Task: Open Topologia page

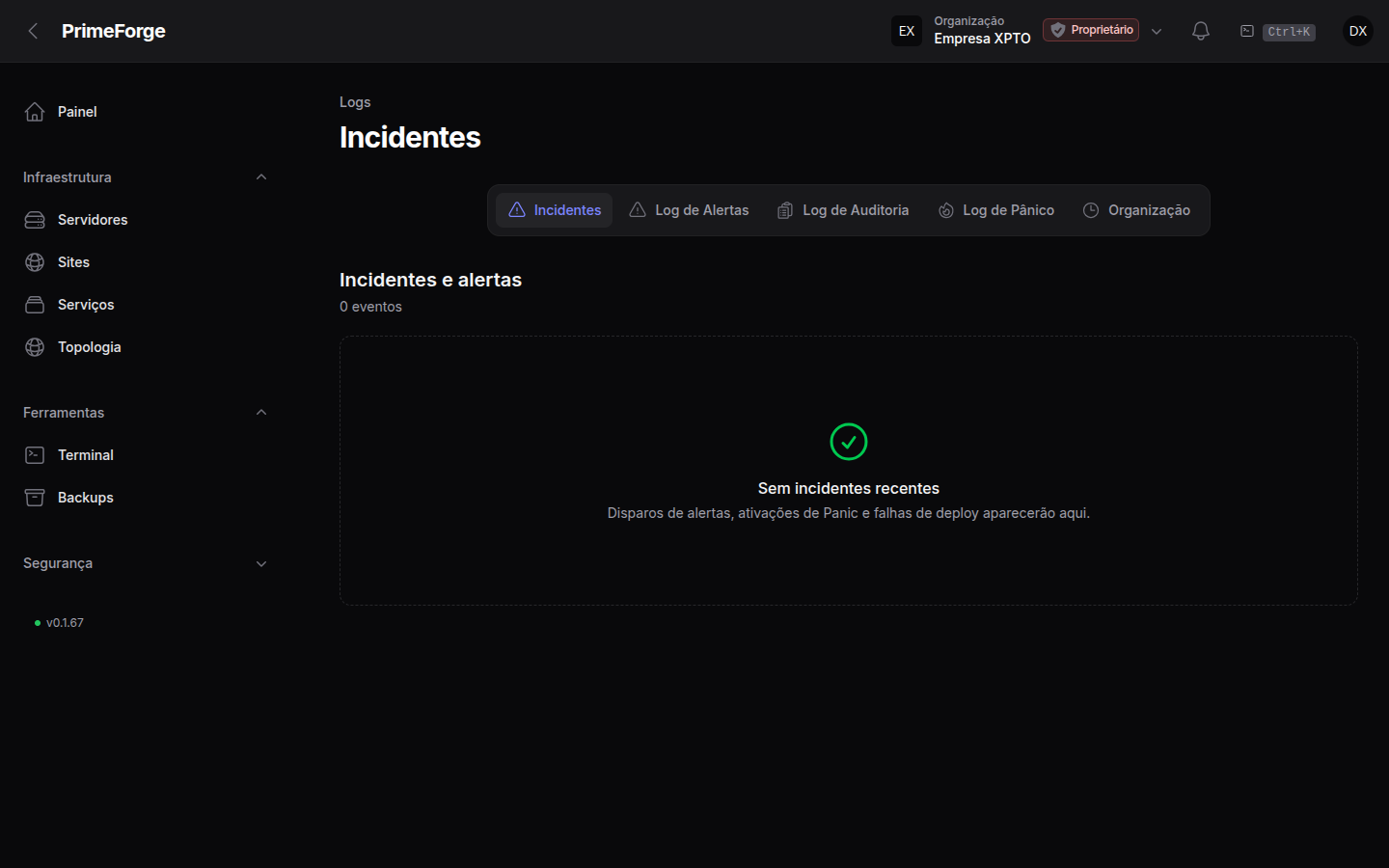Action: tap(145, 347)
